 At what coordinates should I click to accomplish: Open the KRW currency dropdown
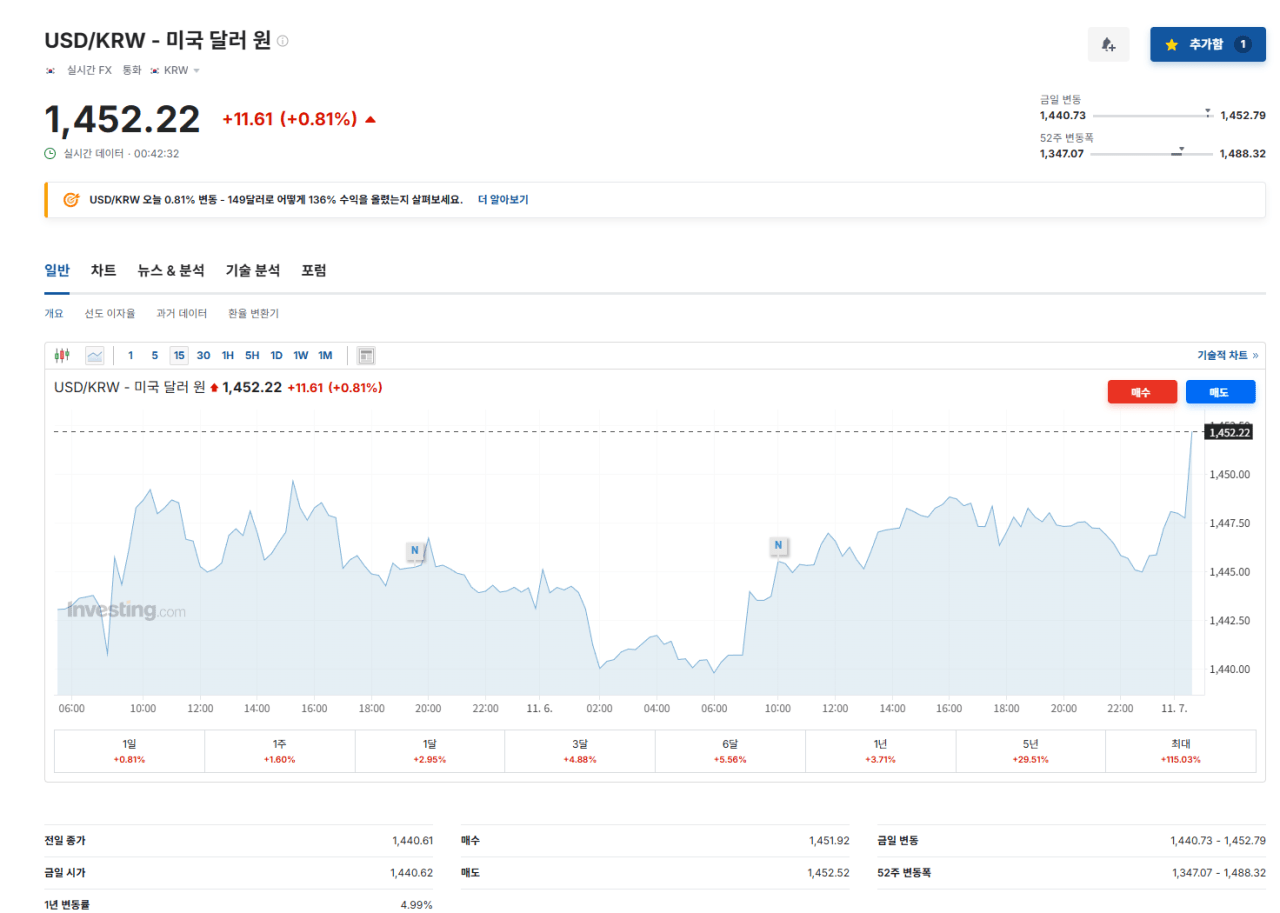pyautogui.click(x=180, y=71)
